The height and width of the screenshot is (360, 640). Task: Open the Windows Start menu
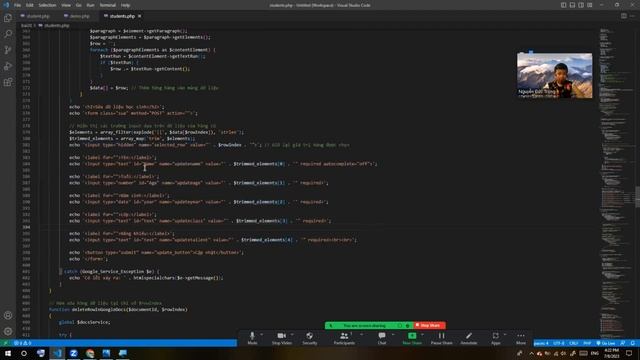(7, 353)
